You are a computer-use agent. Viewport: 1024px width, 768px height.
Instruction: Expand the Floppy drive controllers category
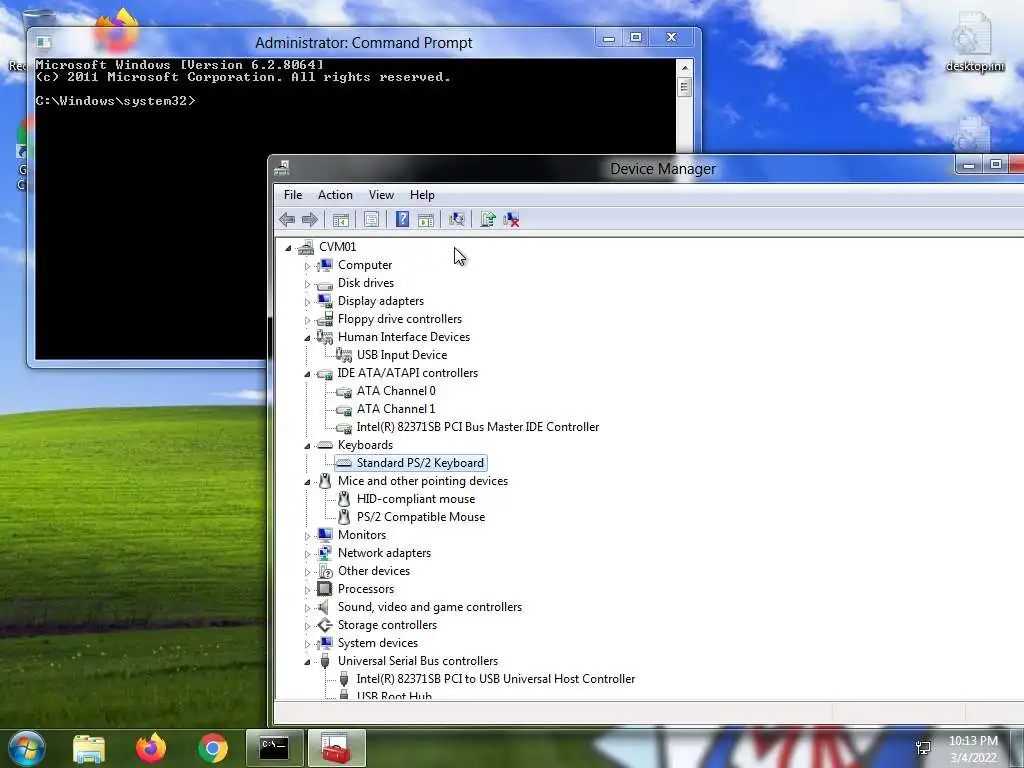click(x=307, y=320)
